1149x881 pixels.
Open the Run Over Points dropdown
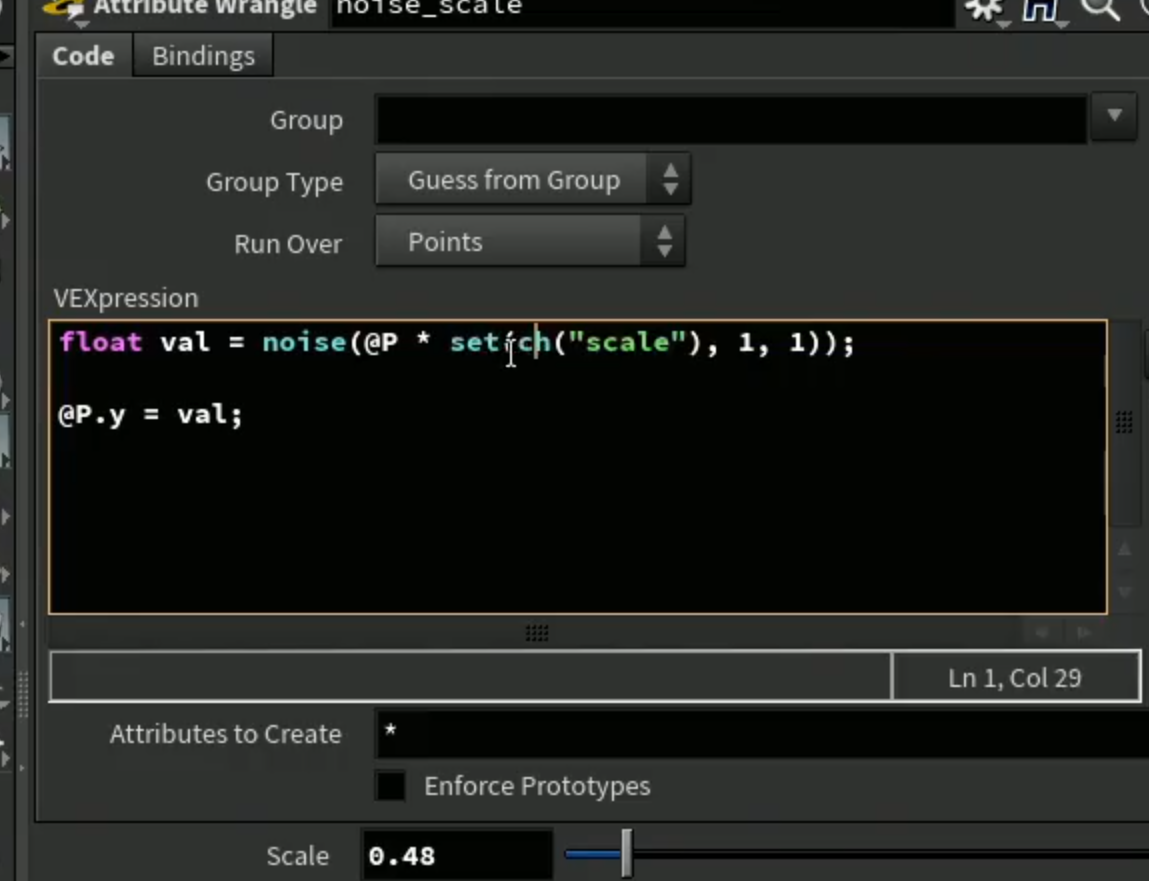tap(530, 241)
